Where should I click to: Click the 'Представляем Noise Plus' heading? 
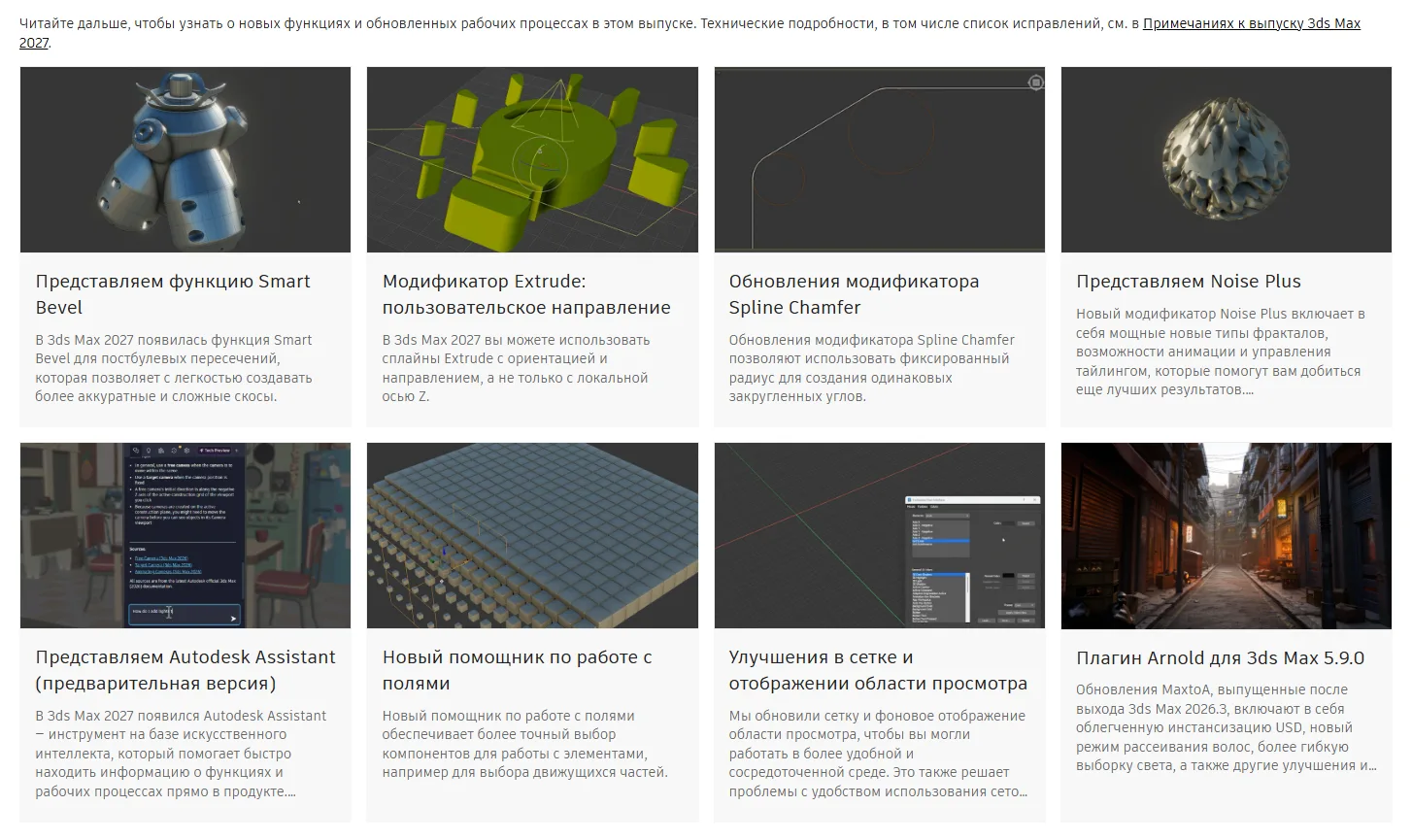coord(1189,282)
